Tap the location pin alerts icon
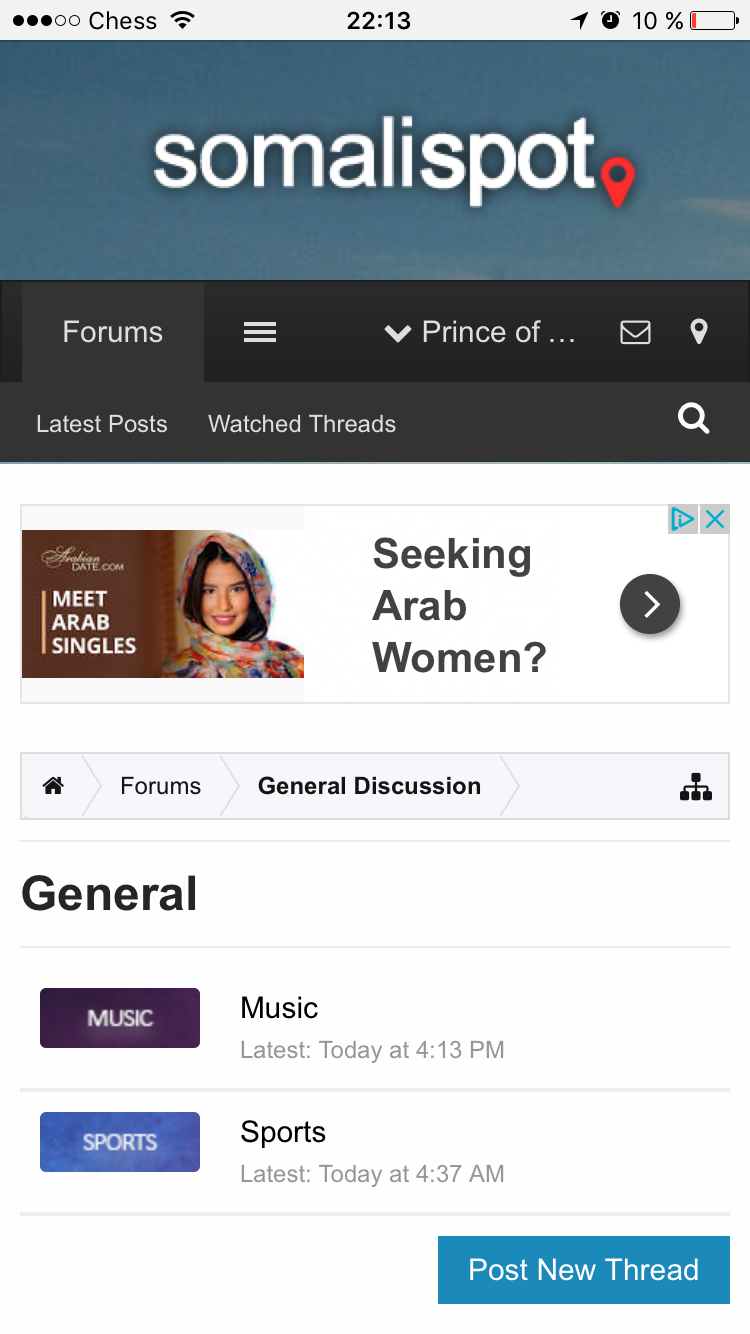This screenshot has width=750, height=1334. (699, 332)
